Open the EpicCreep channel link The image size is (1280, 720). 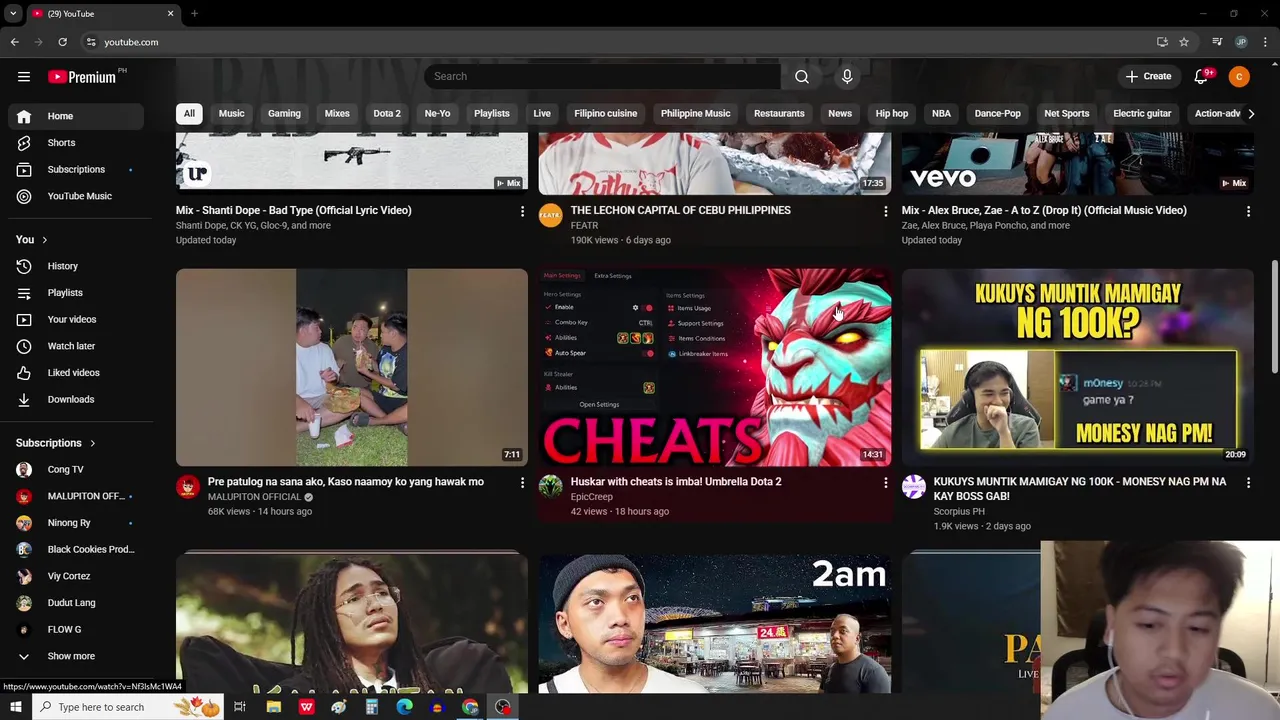592,497
